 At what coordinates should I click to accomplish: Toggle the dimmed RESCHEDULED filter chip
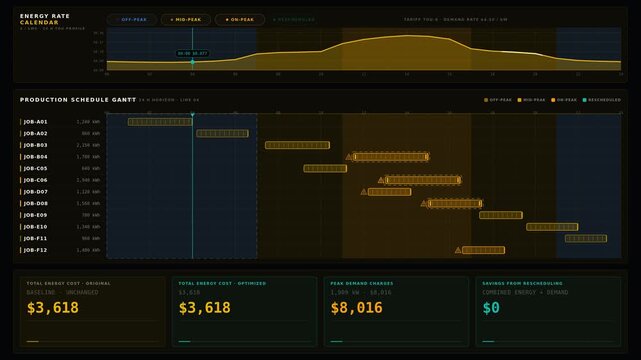294,20
